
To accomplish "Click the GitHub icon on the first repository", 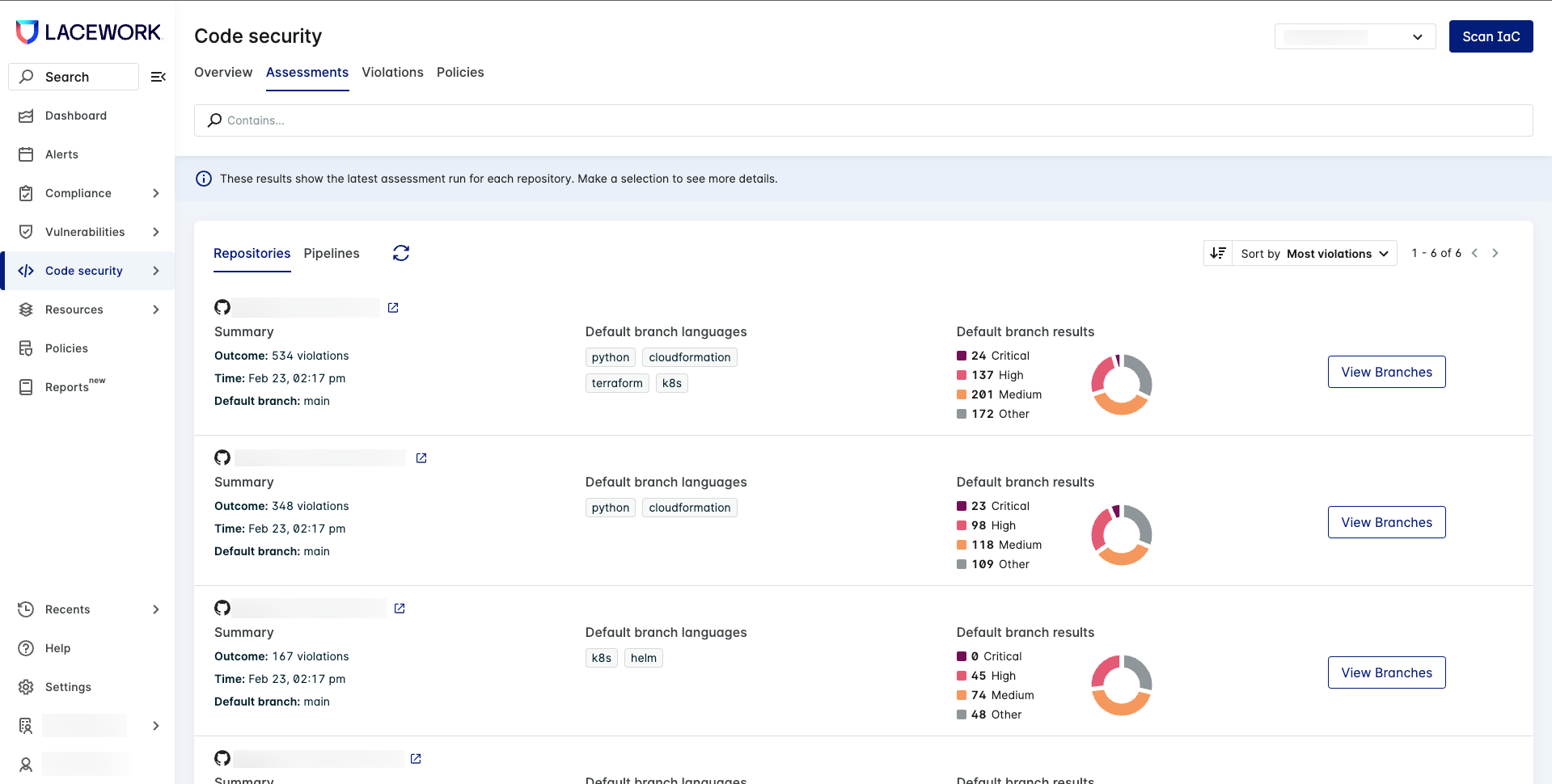I will (x=222, y=307).
